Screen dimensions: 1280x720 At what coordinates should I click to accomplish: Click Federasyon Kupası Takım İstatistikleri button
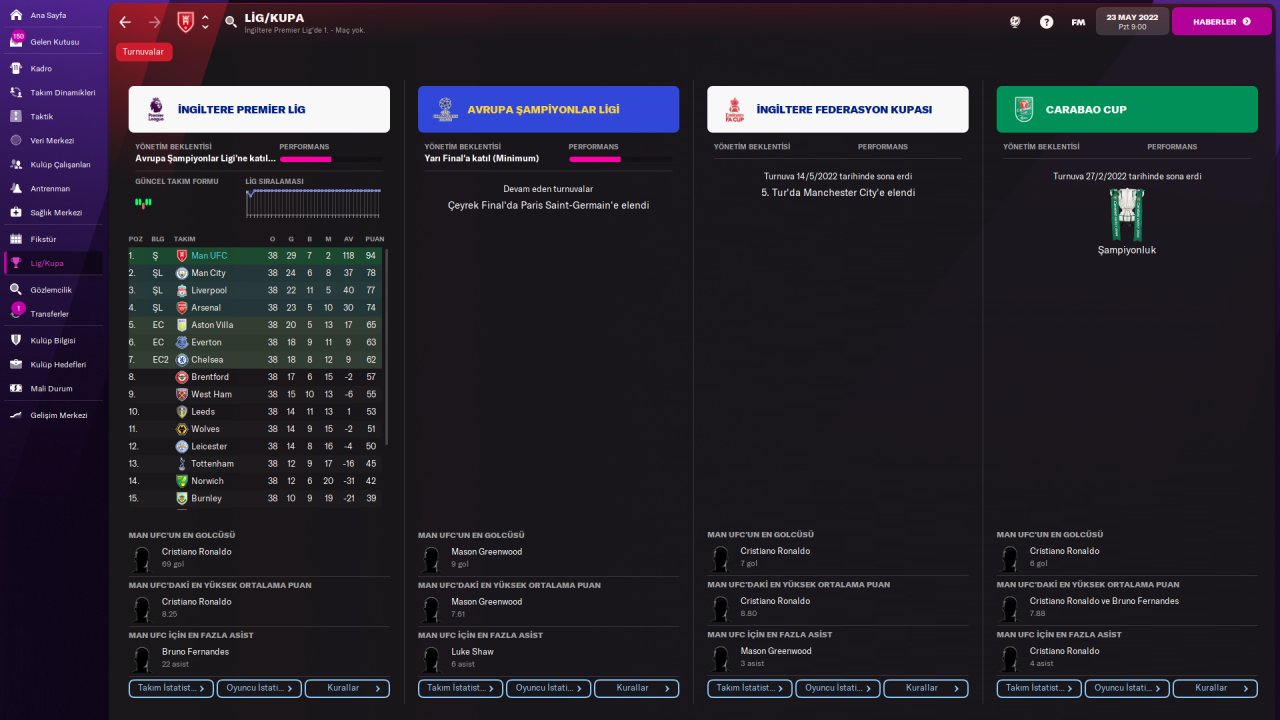[750, 688]
